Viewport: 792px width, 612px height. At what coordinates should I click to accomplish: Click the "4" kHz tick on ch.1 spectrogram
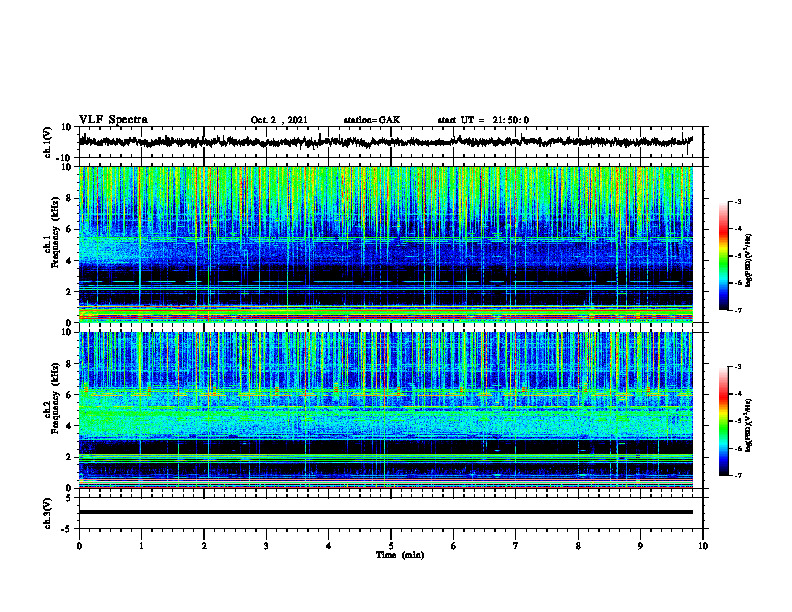click(69, 261)
